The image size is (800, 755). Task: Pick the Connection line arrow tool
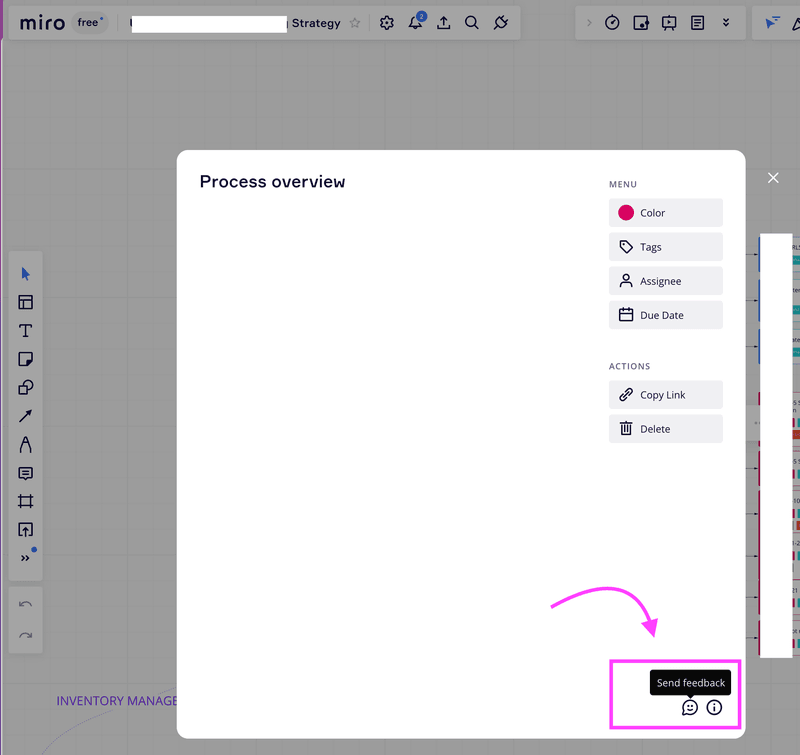click(26, 416)
